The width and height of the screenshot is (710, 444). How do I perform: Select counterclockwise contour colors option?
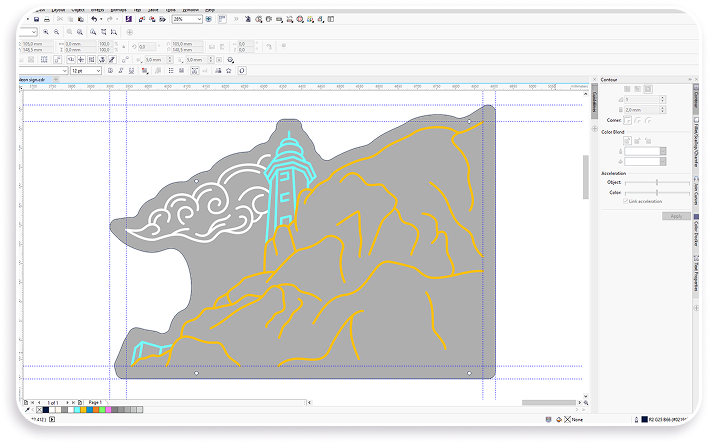pyautogui.click(x=648, y=141)
